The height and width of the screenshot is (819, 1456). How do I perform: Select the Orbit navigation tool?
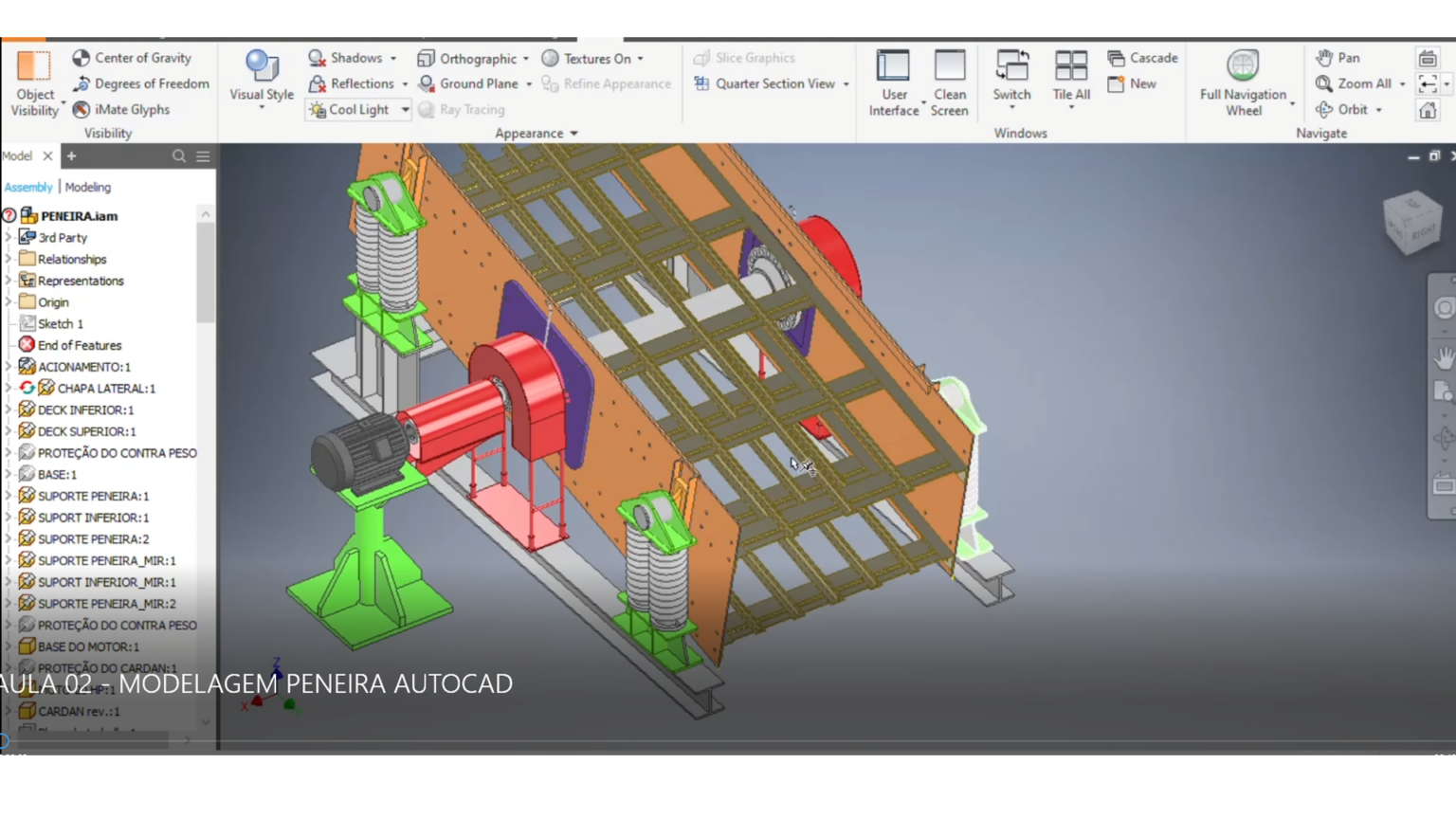click(1348, 109)
